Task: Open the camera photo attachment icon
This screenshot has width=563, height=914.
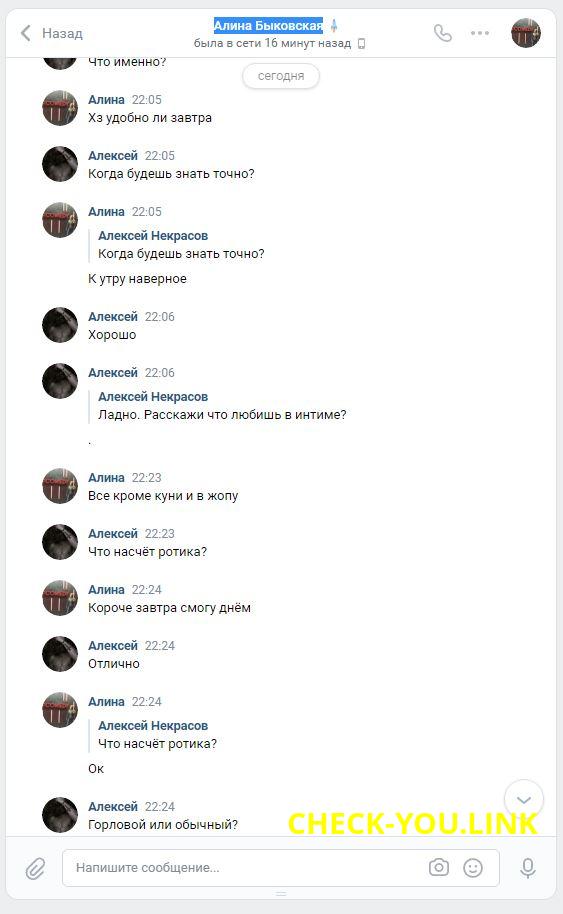Action: click(x=439, y=867)
